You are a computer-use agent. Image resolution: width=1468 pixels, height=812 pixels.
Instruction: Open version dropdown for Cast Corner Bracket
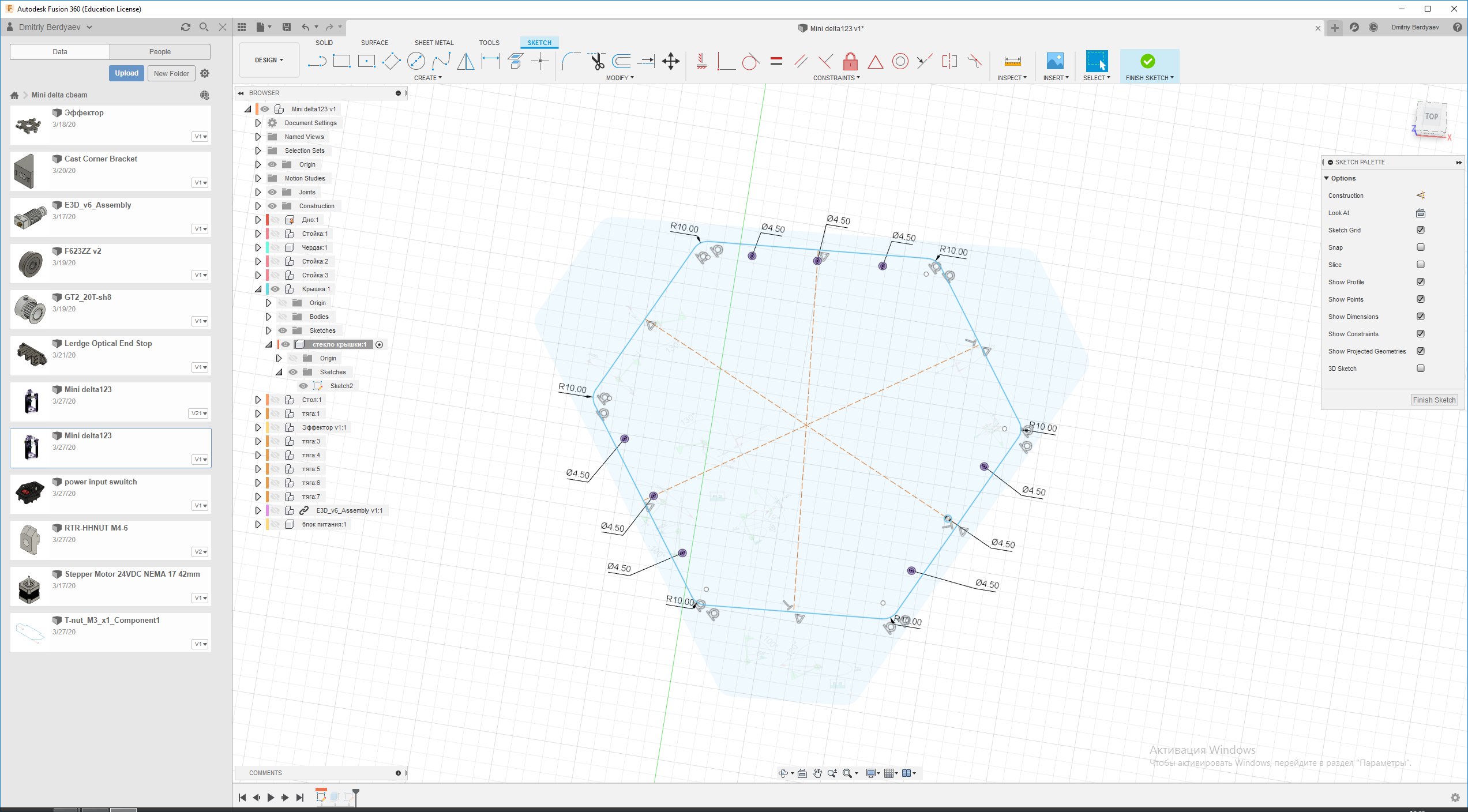click(x=200, y=183)
